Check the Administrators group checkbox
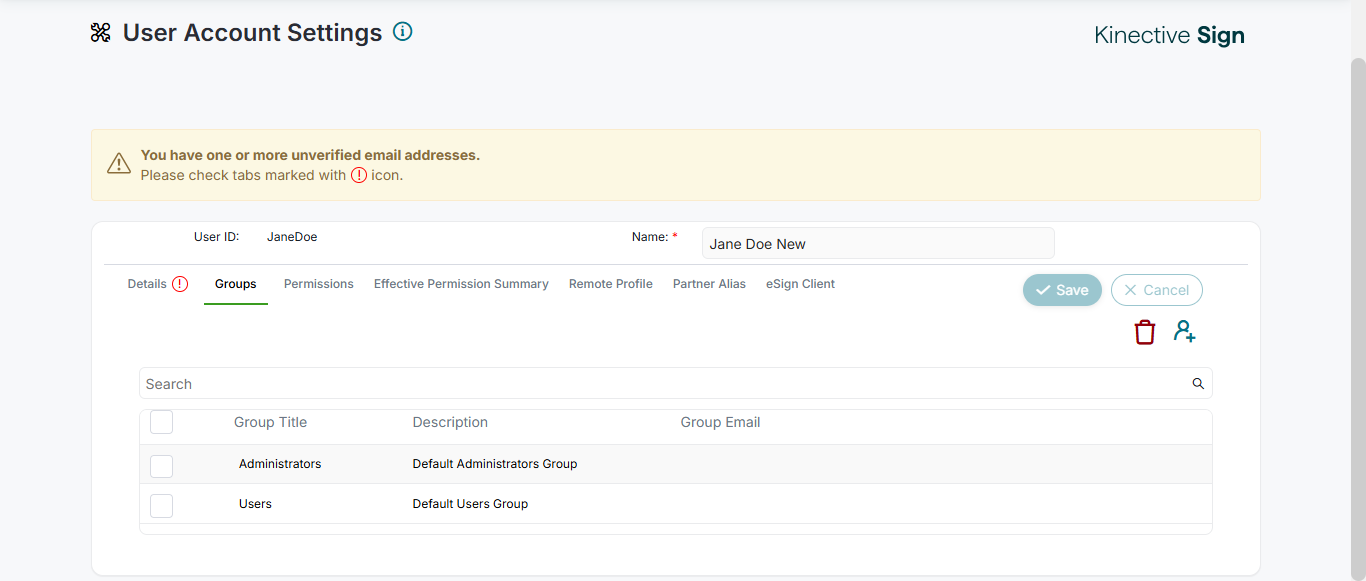Image resolution: width=1366 pixels, height=581 pixels. (161, 465)
